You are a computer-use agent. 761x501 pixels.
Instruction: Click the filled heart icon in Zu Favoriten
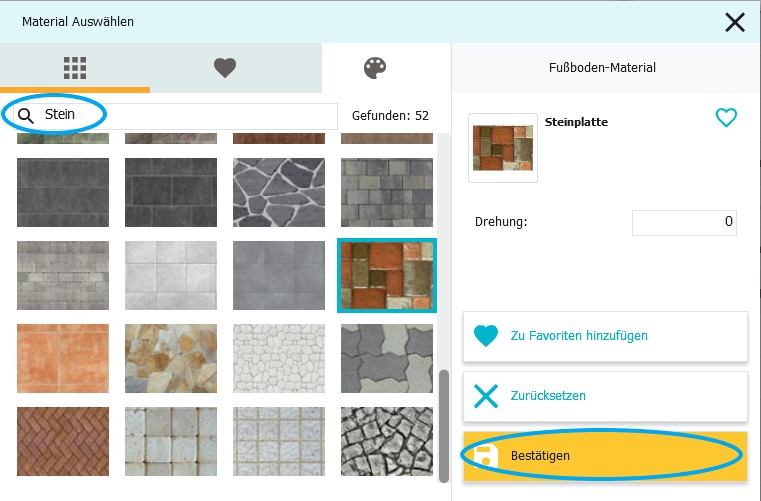coord(486,336)
